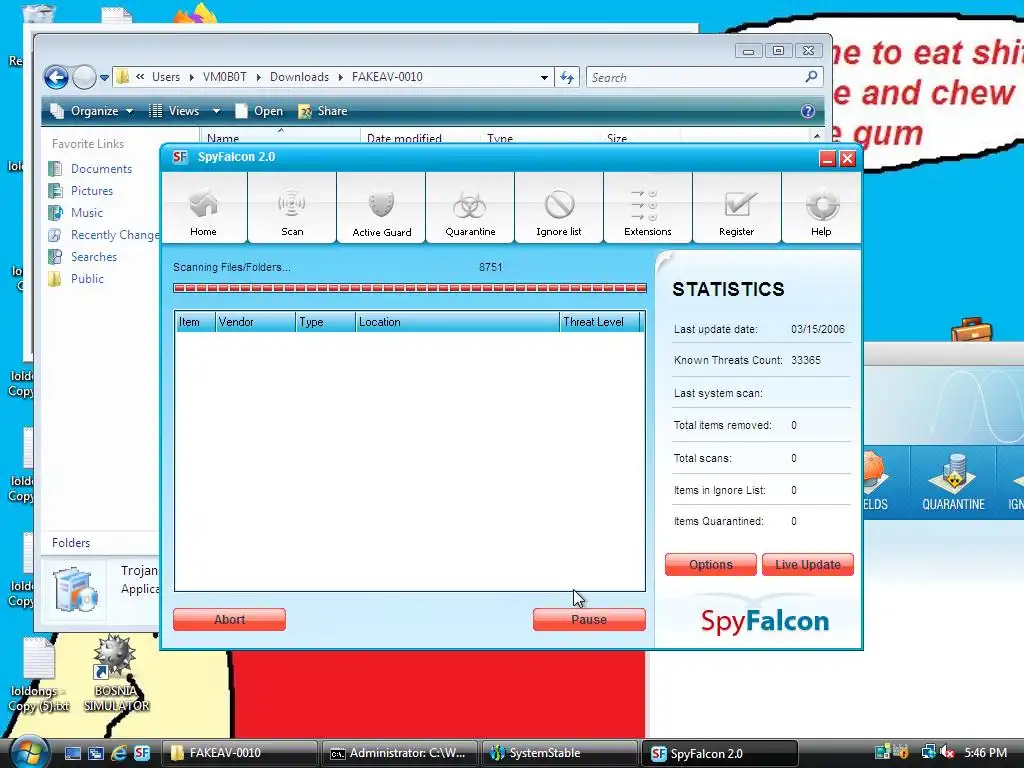The width and height of the screenshot is (1024, 768).
Task: Launch Internet Explorer from quick launch
Action: (119, 753)
